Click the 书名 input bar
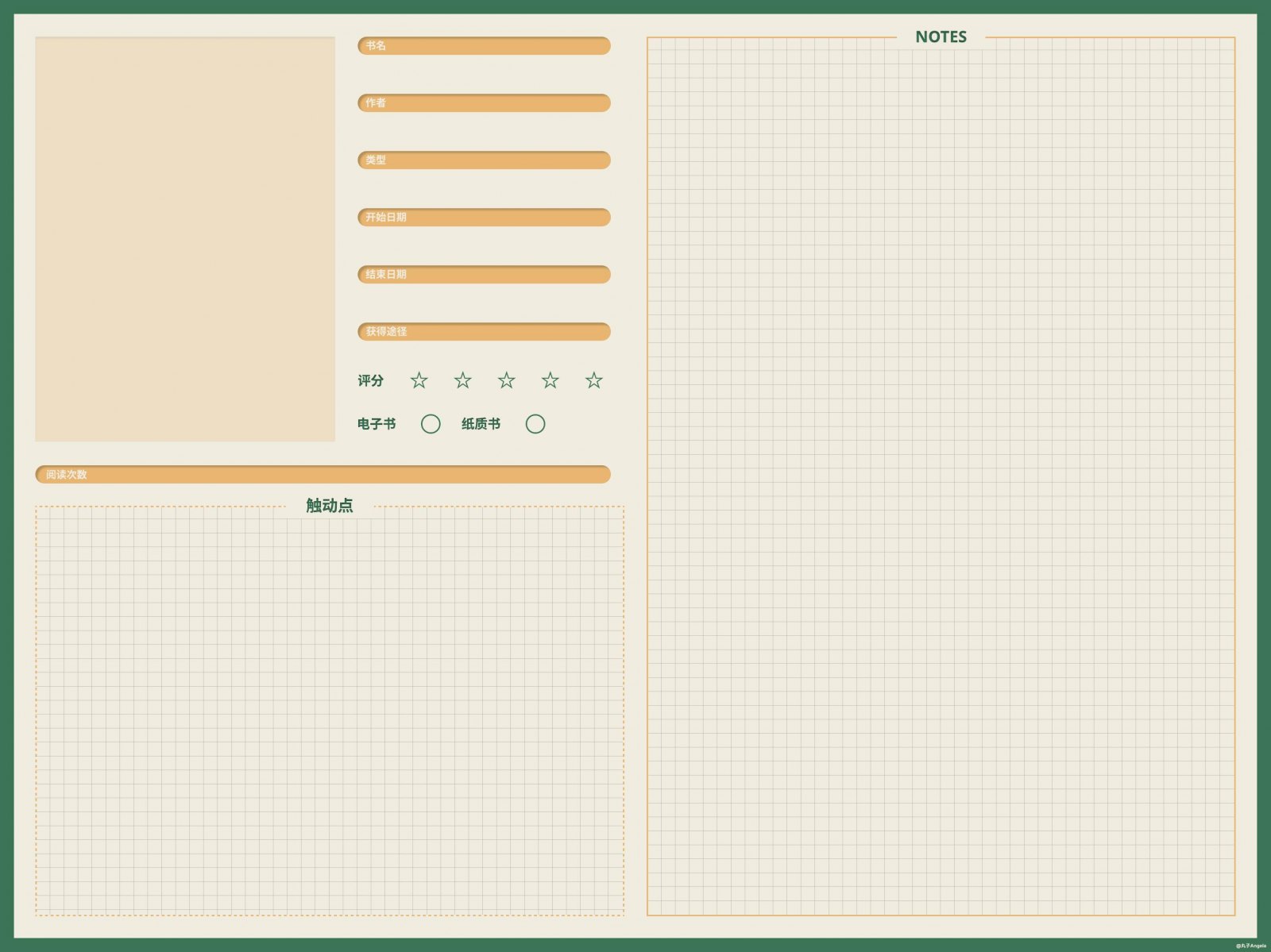Image resolution: width=1271 pixels, height=952 pixels. coord(484,46)
